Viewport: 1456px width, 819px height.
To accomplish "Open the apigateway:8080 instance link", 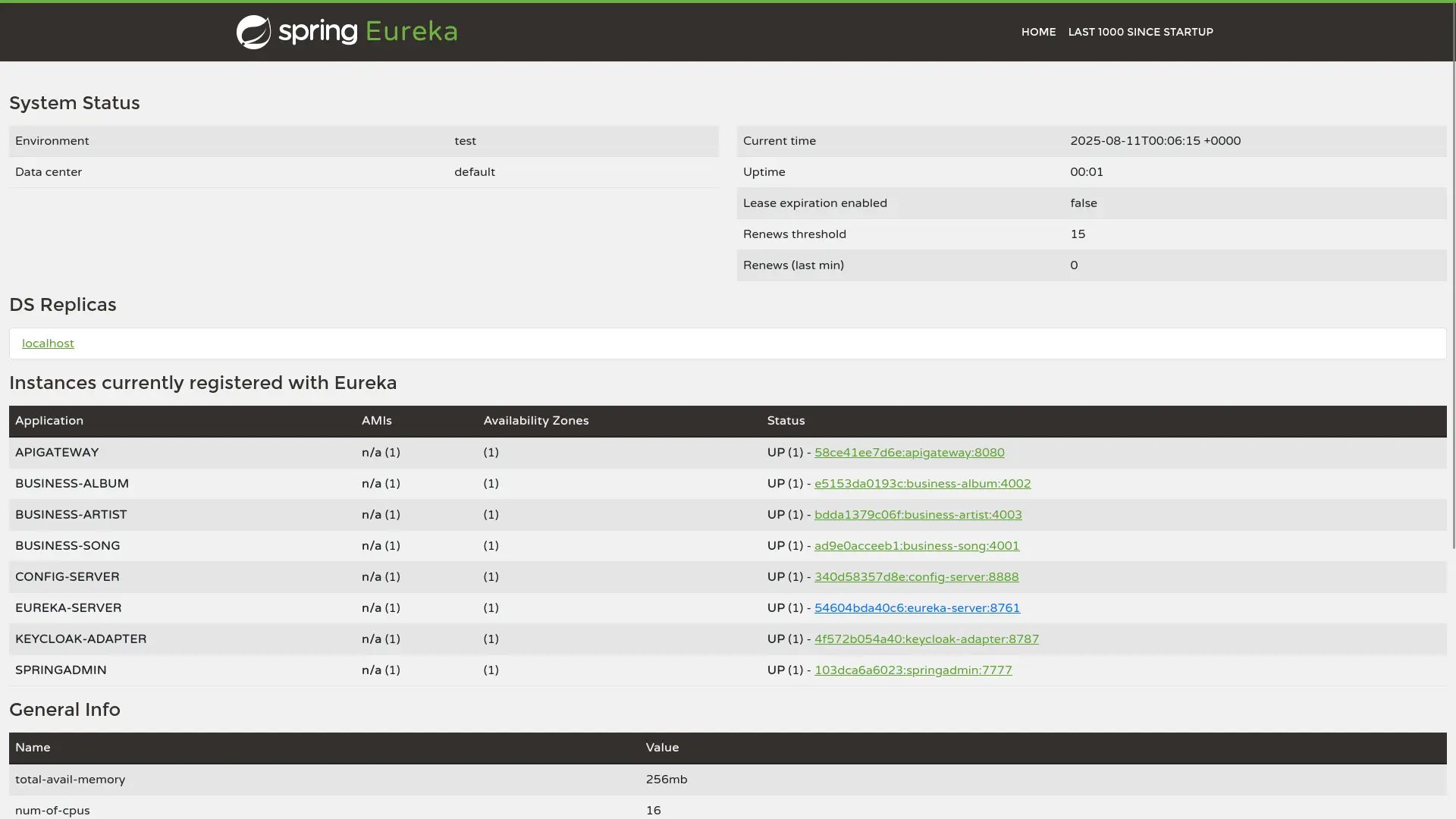I will click(x=909, y=453).
